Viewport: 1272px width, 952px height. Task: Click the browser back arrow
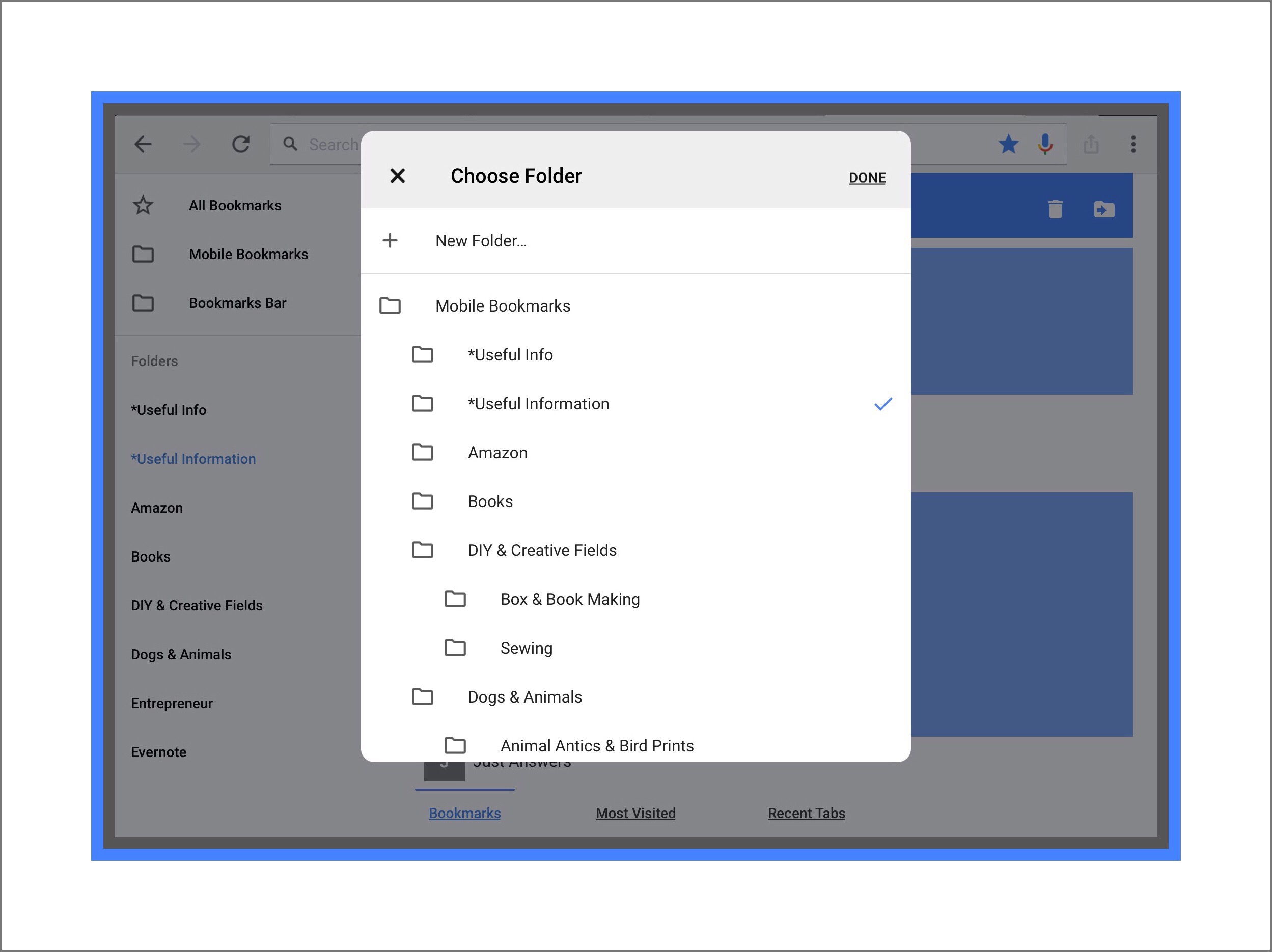click(143, 144)
